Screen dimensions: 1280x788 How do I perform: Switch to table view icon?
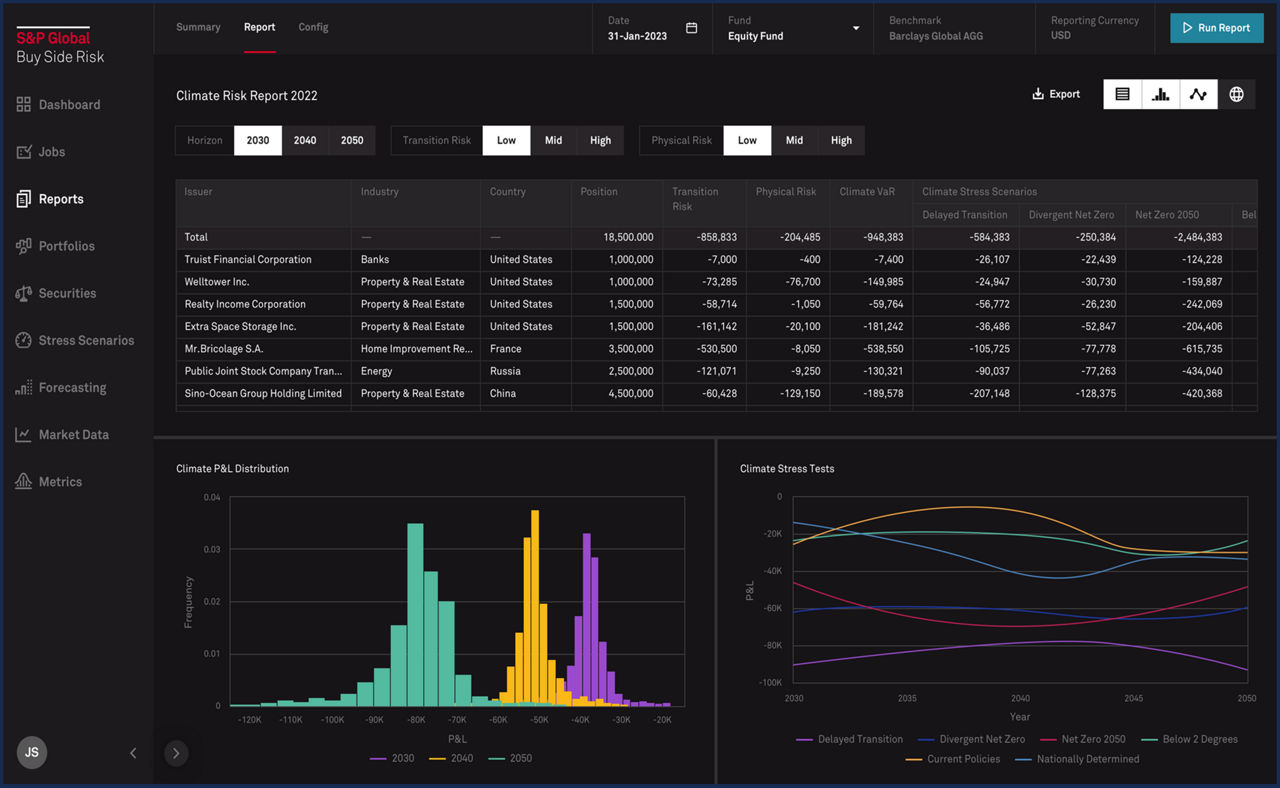point(1122,94)
